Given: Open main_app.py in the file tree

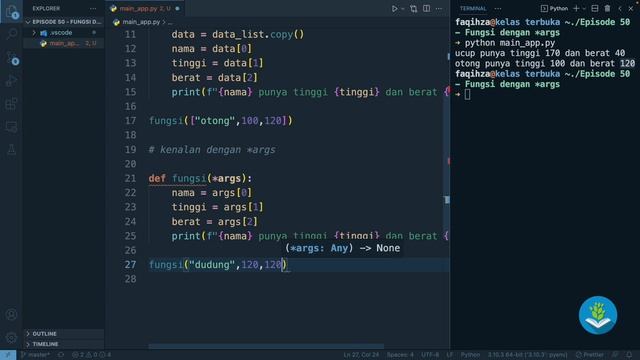Looking at the screenshot, I should coord(64,43).
